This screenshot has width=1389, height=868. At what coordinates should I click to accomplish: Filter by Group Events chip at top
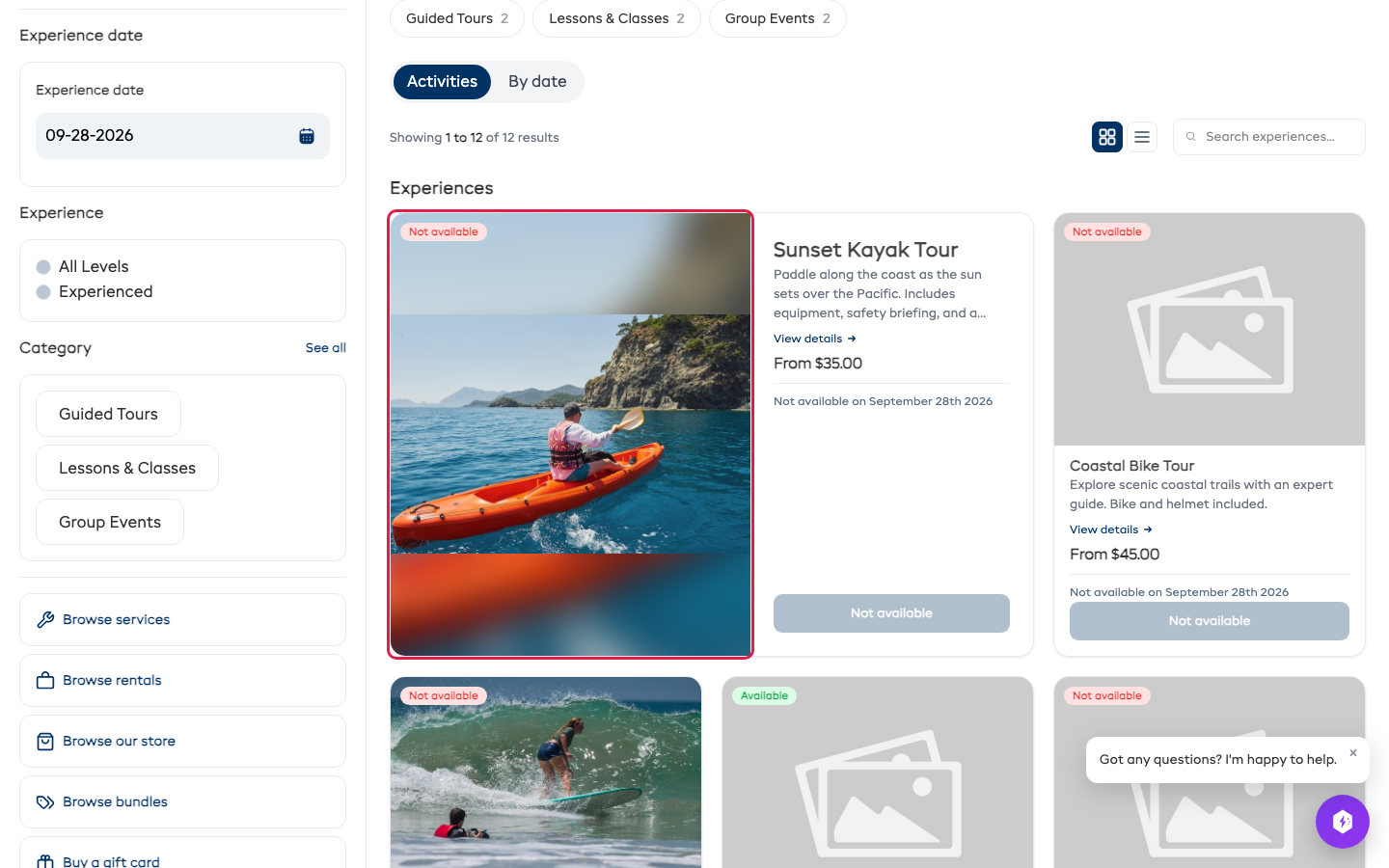point(777,18)
